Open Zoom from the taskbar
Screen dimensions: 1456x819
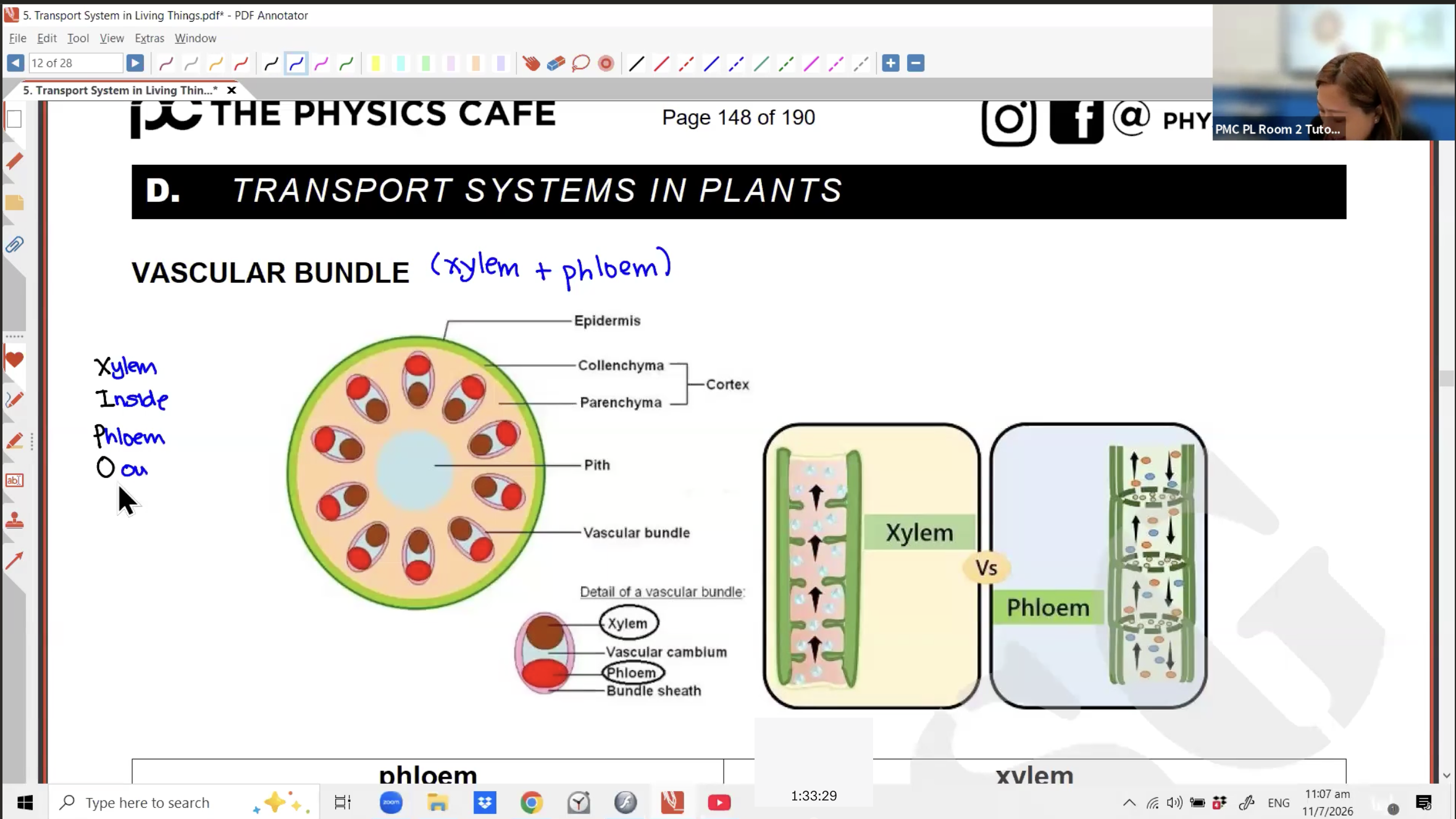391,802
